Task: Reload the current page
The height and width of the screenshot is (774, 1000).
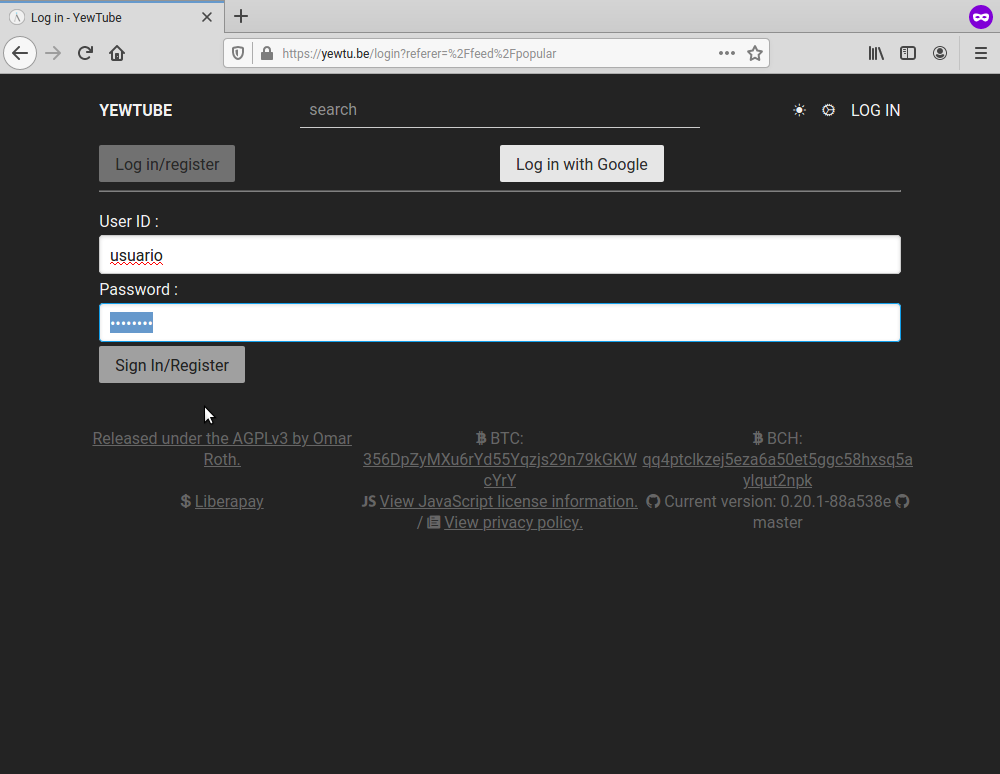Action: tap(85, 53)
